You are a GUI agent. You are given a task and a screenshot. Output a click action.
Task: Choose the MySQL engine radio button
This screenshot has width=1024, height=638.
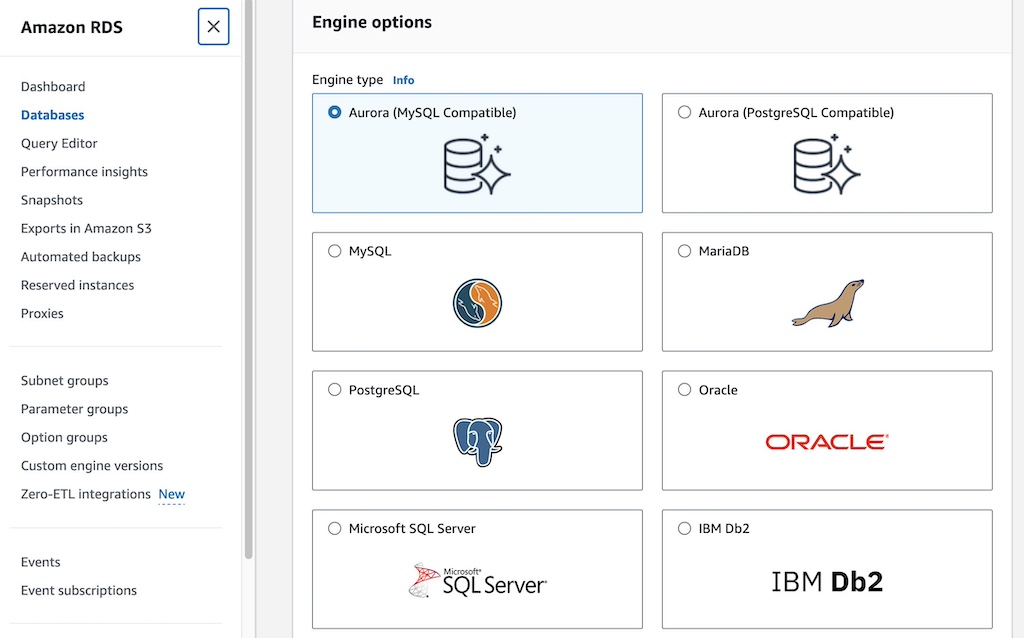[334, 251]
